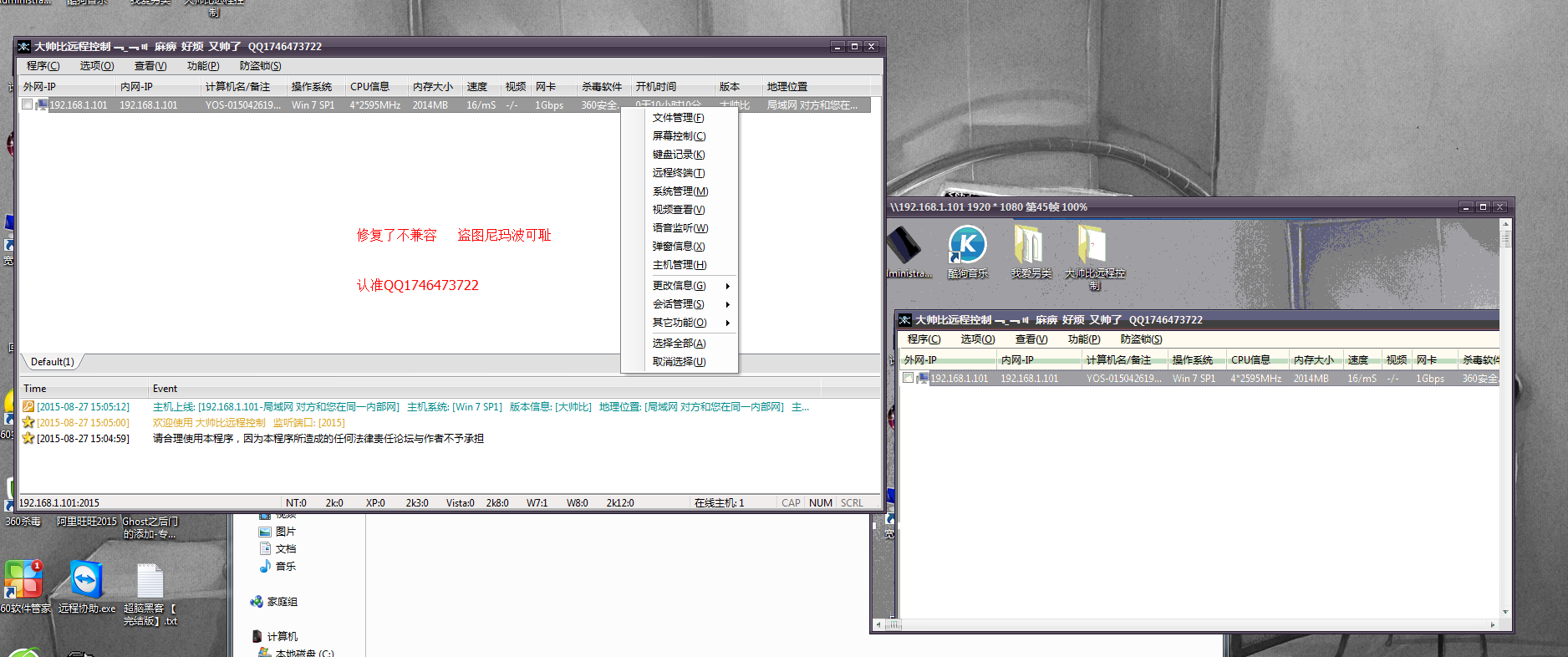Click the host computer icon beside 192.168.1.101
Image resolution: width=1568 pixels, height=657 pixels.
click(x=42, y=105)
